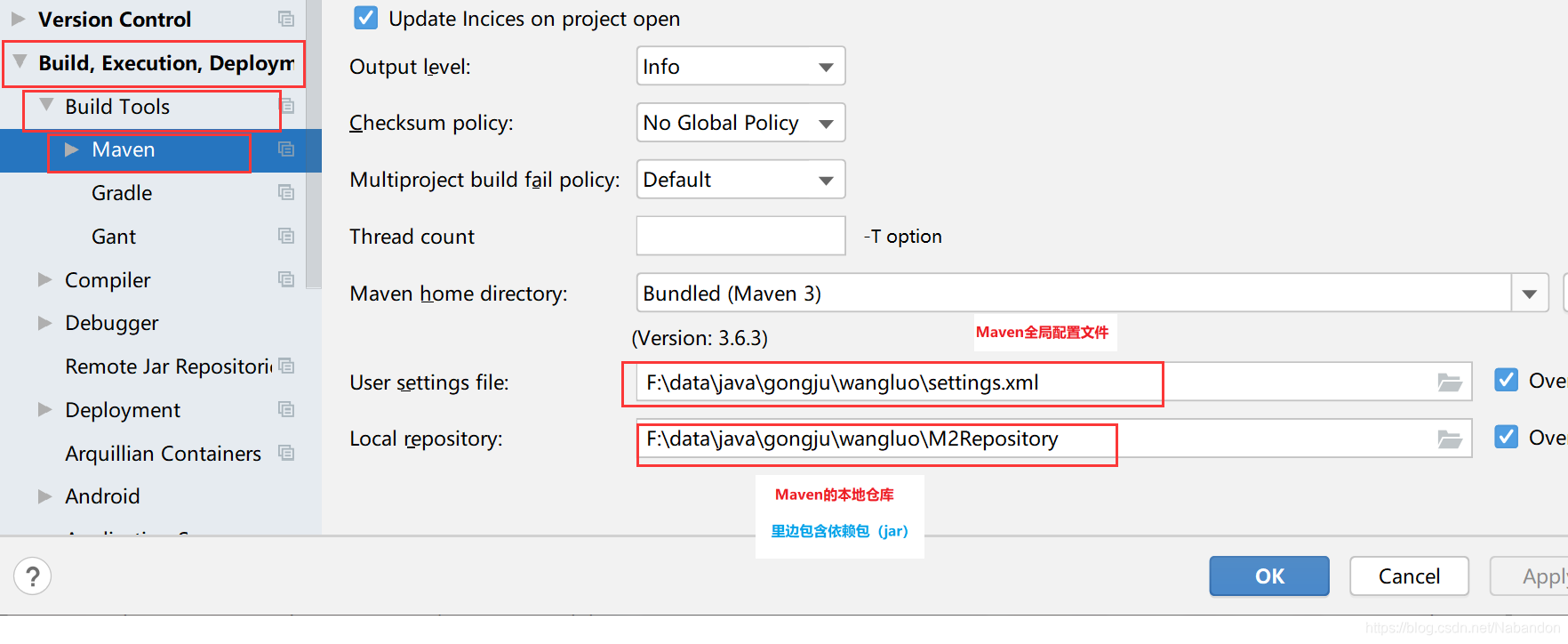Click the Apply button
Viewport: 1568px width, 644px height.
(1529, 576)
